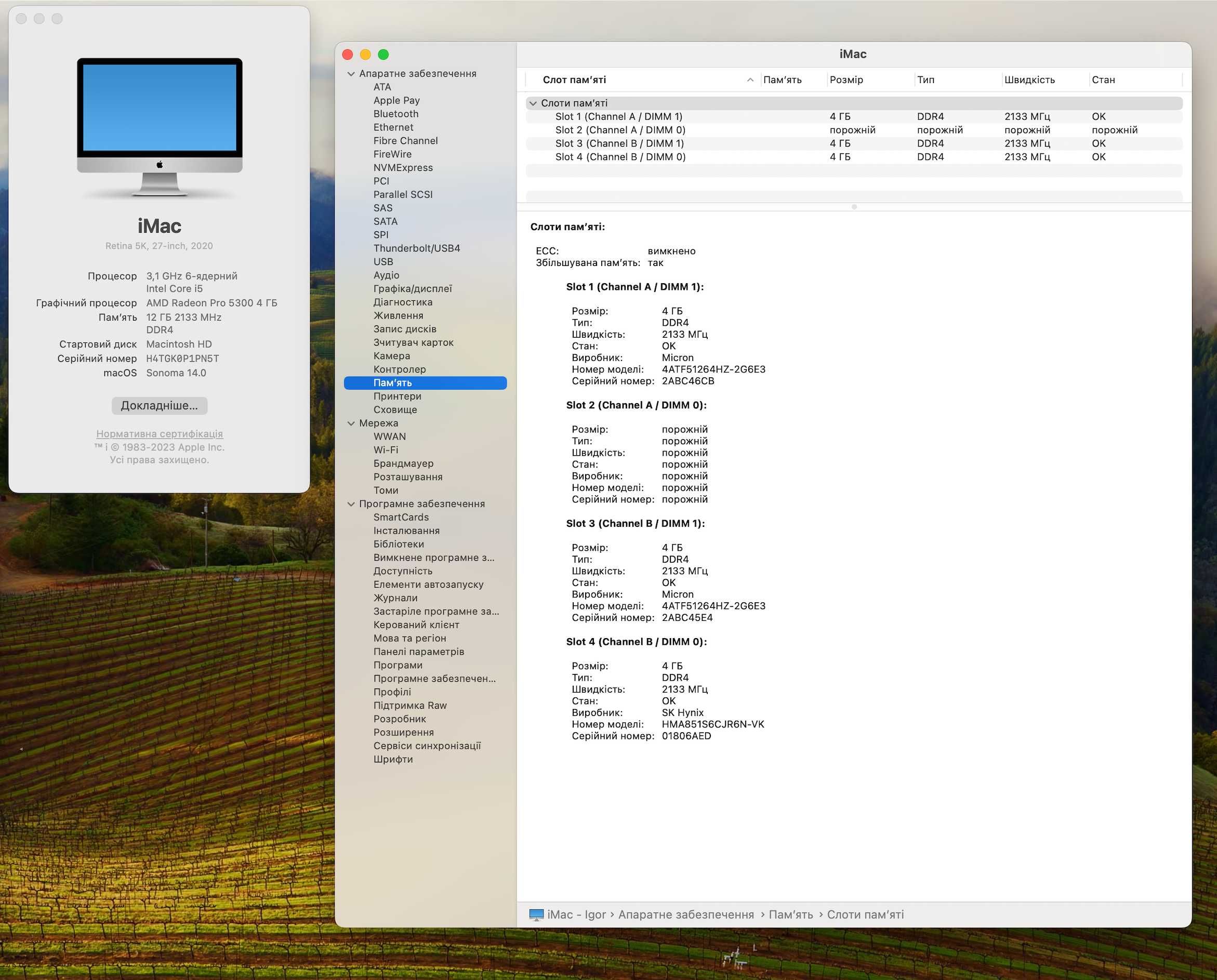Select Ethernet in the sidebar
Screen dimensions: 1217x980
pyautogui.click(x=393, y=127)
